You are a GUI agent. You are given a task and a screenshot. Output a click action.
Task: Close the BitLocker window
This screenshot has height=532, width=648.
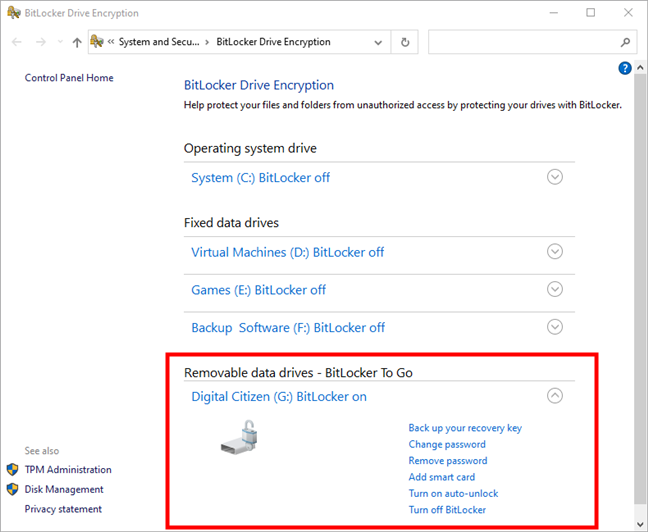pyautogui.click(x=628, y=13)
